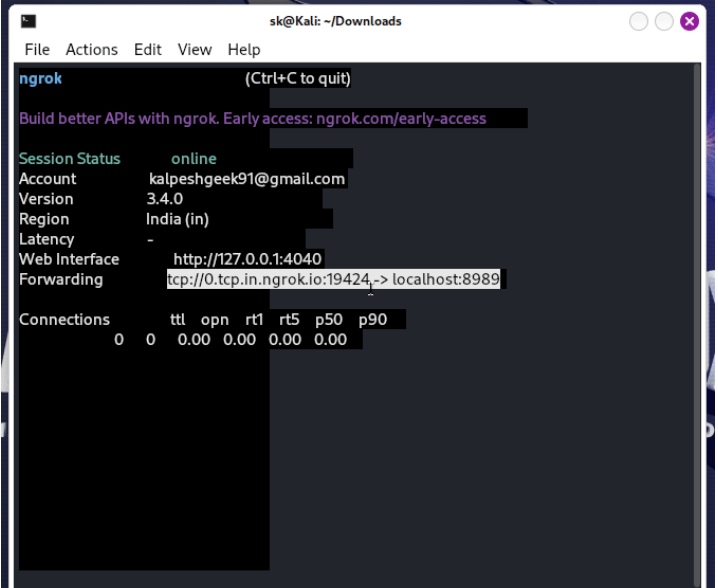Click the 'opn' column header
Image resolution: width=718 pixels, height=588 pixels.
pyautogui.click(x=215, y=319)
